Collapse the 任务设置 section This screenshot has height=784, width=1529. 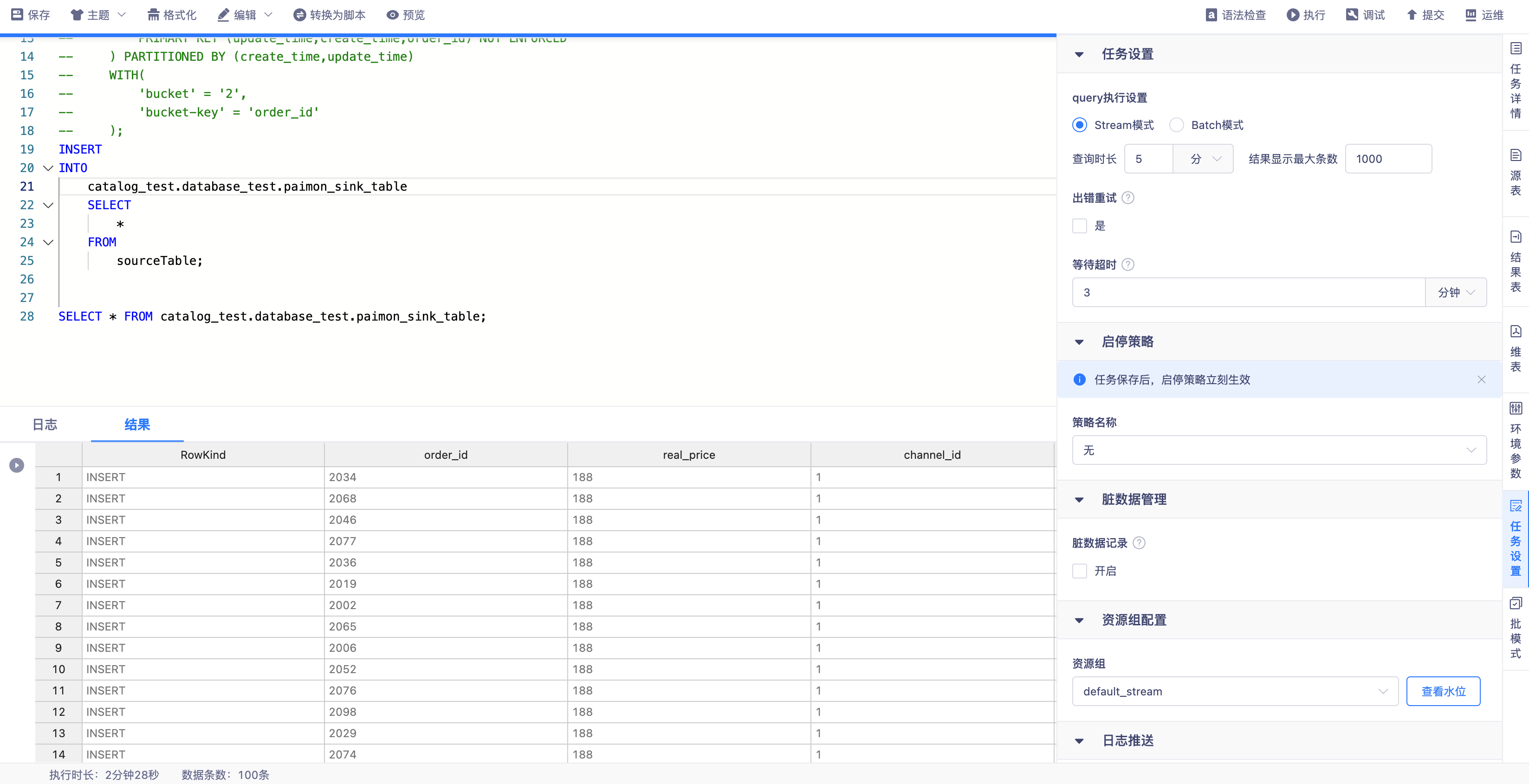click(x=1079, y=55)
